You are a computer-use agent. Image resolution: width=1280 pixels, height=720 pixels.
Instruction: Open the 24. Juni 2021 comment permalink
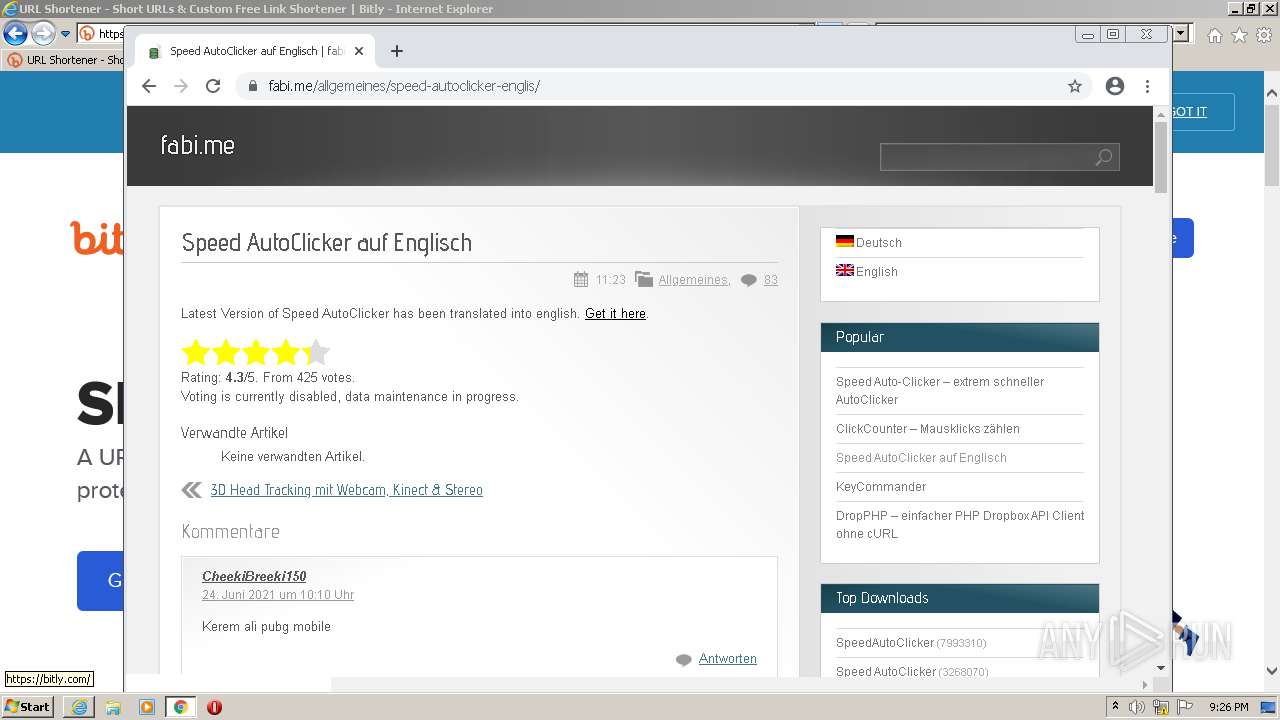click(x=278, y=595)
